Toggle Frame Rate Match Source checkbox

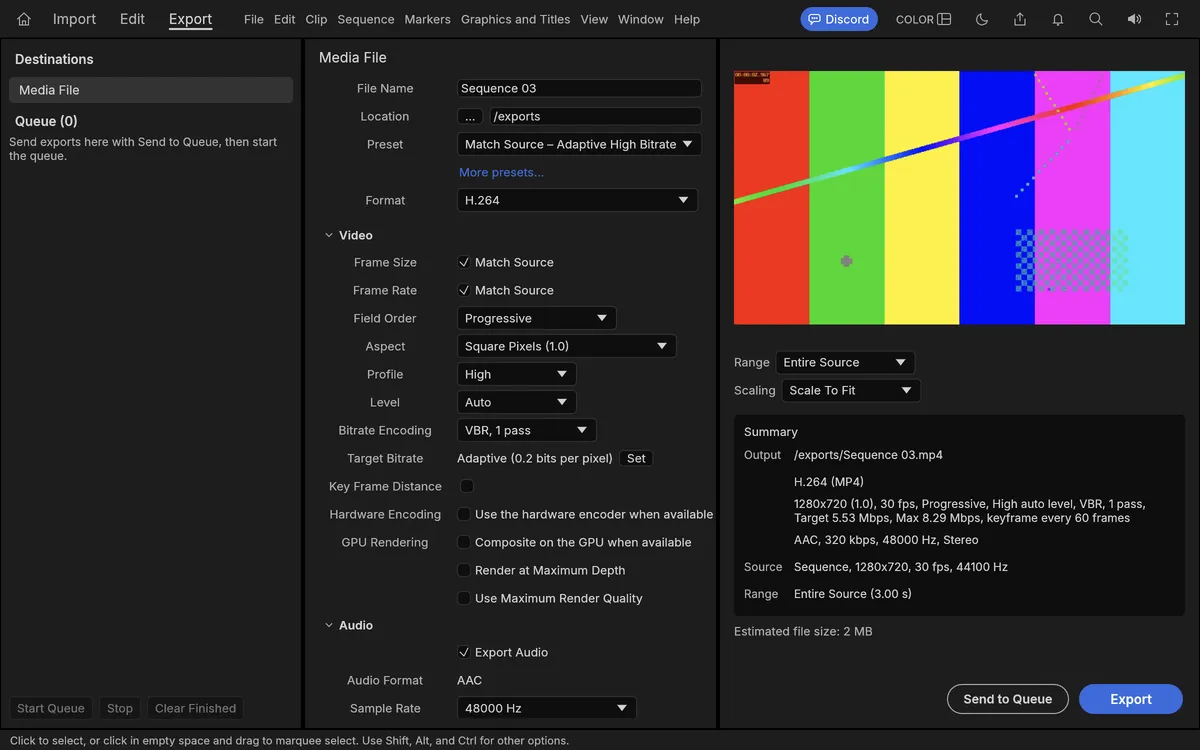pyautogui.click(x=464, y=290)
